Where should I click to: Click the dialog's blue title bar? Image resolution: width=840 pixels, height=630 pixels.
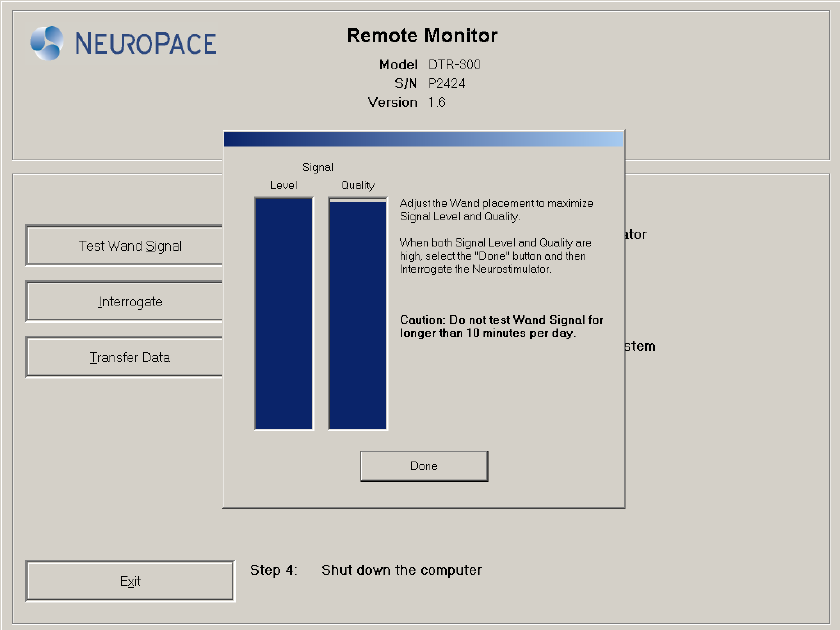424,139
